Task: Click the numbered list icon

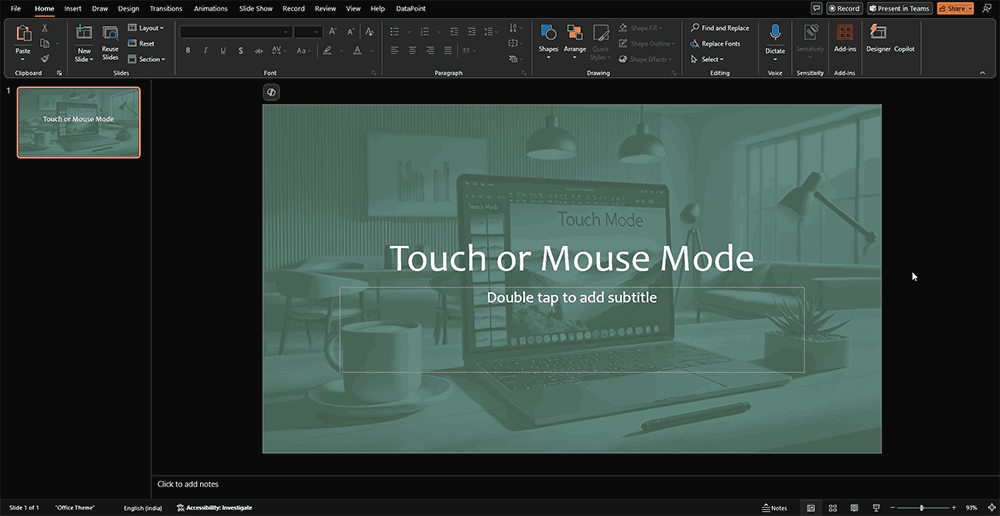Action: click(x=425, y=31)
